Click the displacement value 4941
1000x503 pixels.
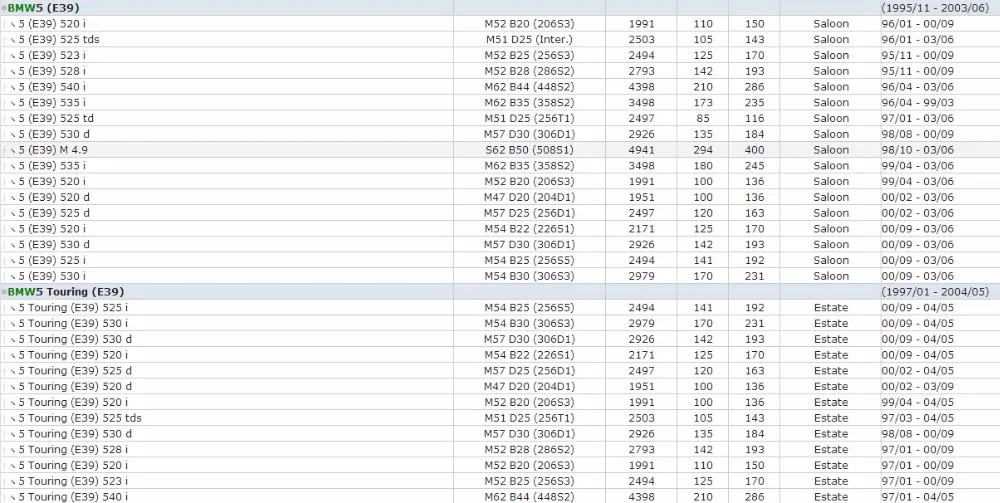pos(642,150)
